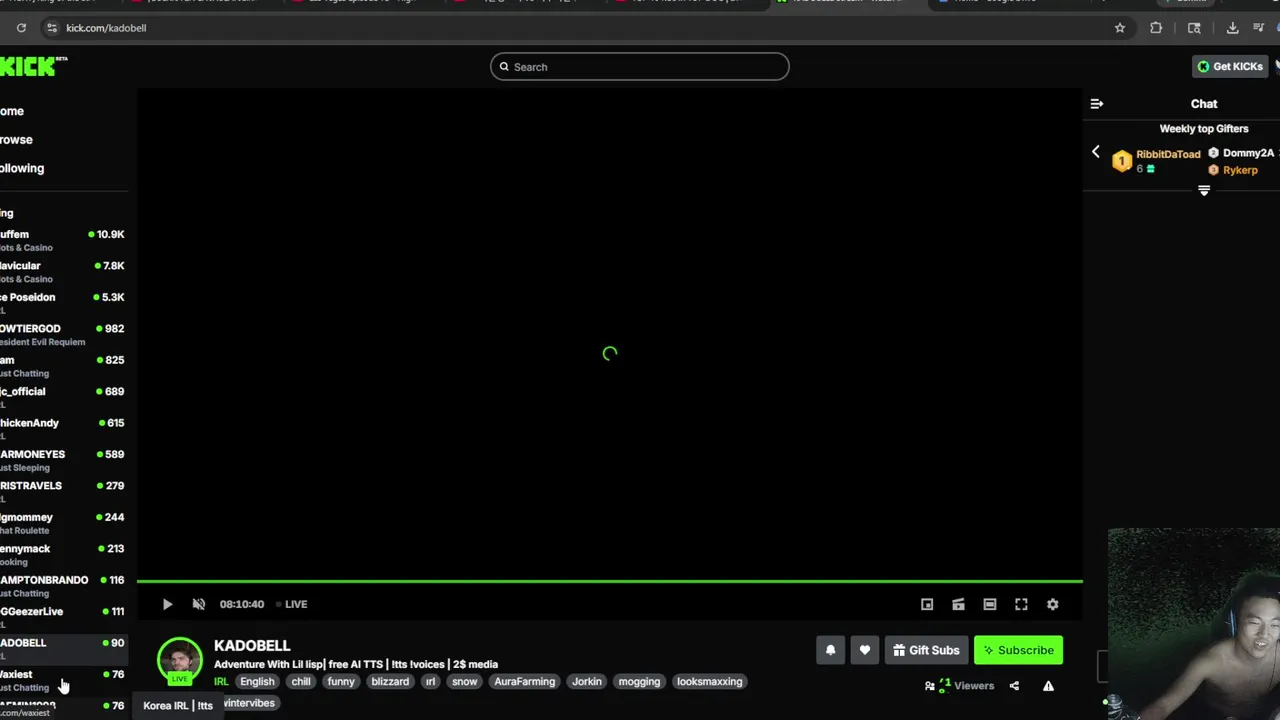The height and width of the screenshot is (720, 1280).
Task: Open mini player mode
Action: [927, 604]
